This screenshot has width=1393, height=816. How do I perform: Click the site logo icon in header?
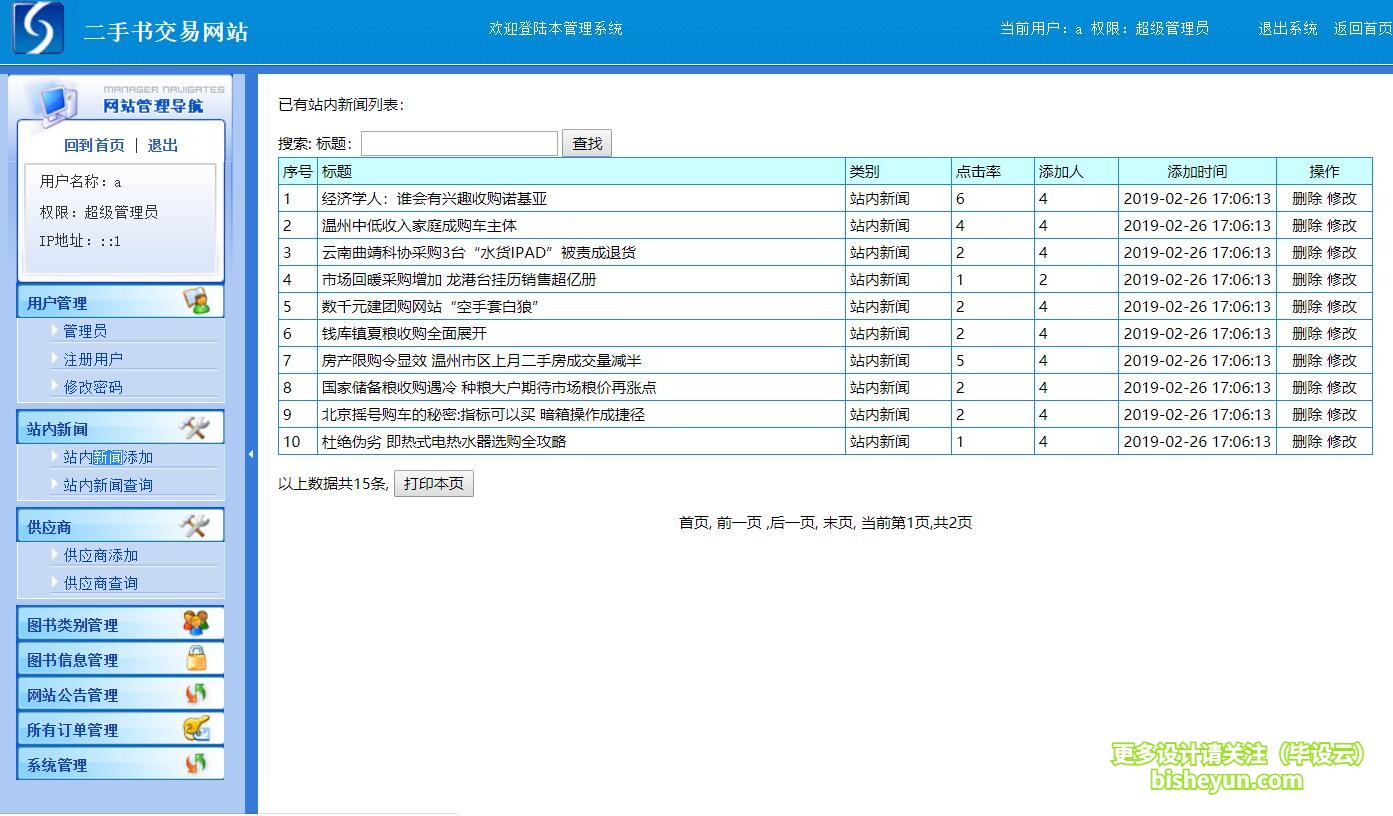click(38, 28)
